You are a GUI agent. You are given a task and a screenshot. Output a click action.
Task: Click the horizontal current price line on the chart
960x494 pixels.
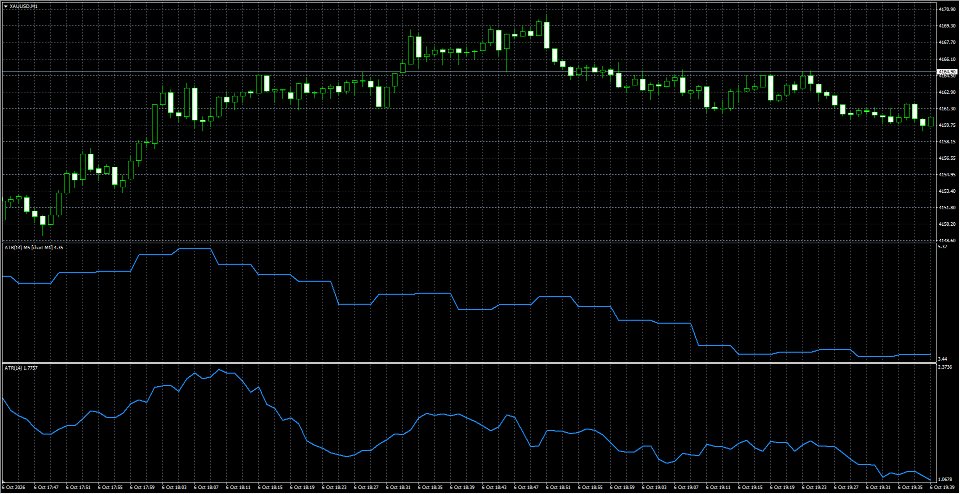[x=468, y=73]
